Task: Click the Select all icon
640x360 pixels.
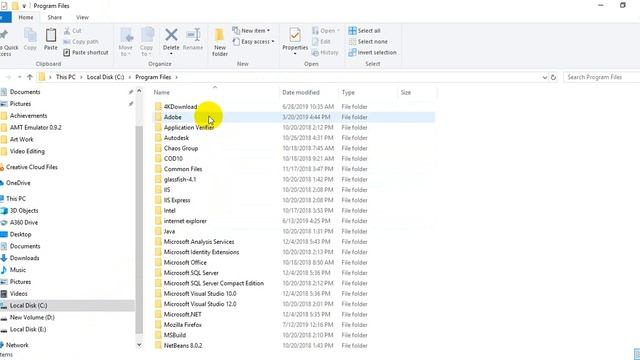Action: point(352,31)
